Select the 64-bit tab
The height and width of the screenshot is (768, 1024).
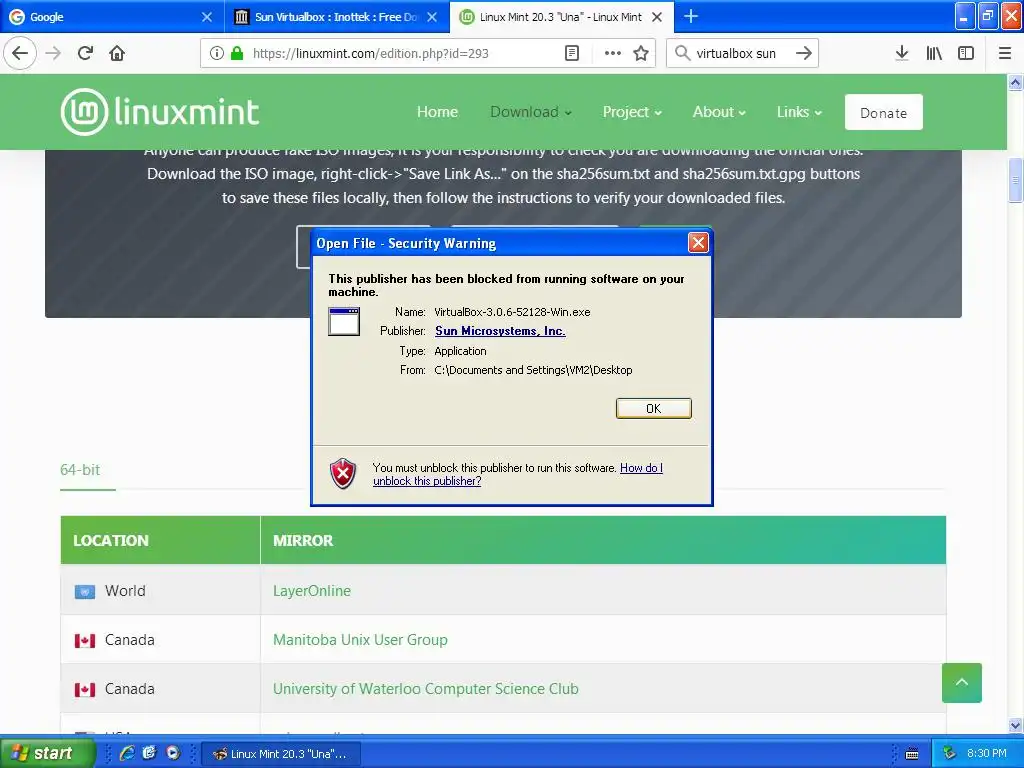tap(80, 470)
